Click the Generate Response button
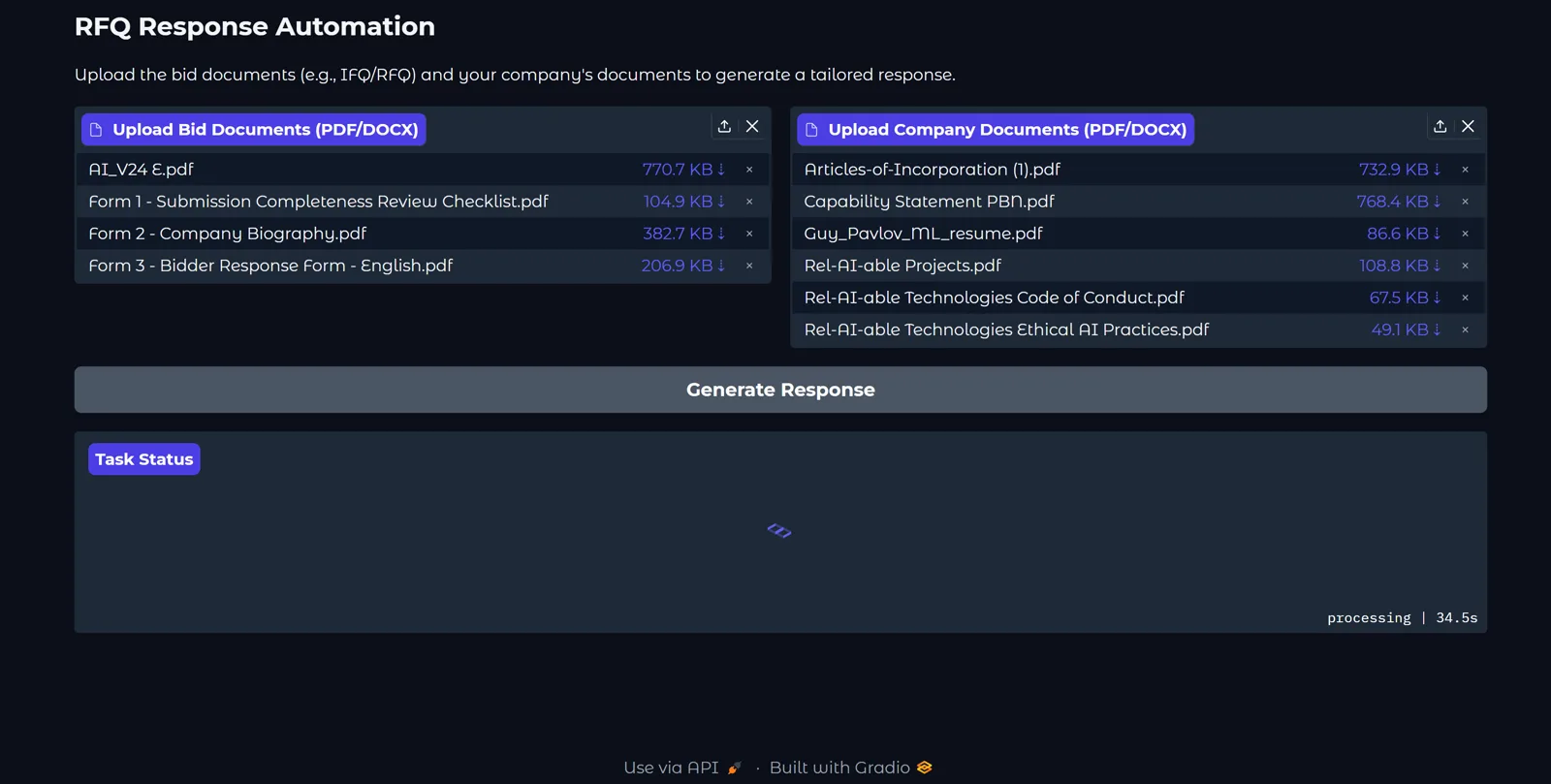Screen dimensions: 1551x784 point(780,390)
